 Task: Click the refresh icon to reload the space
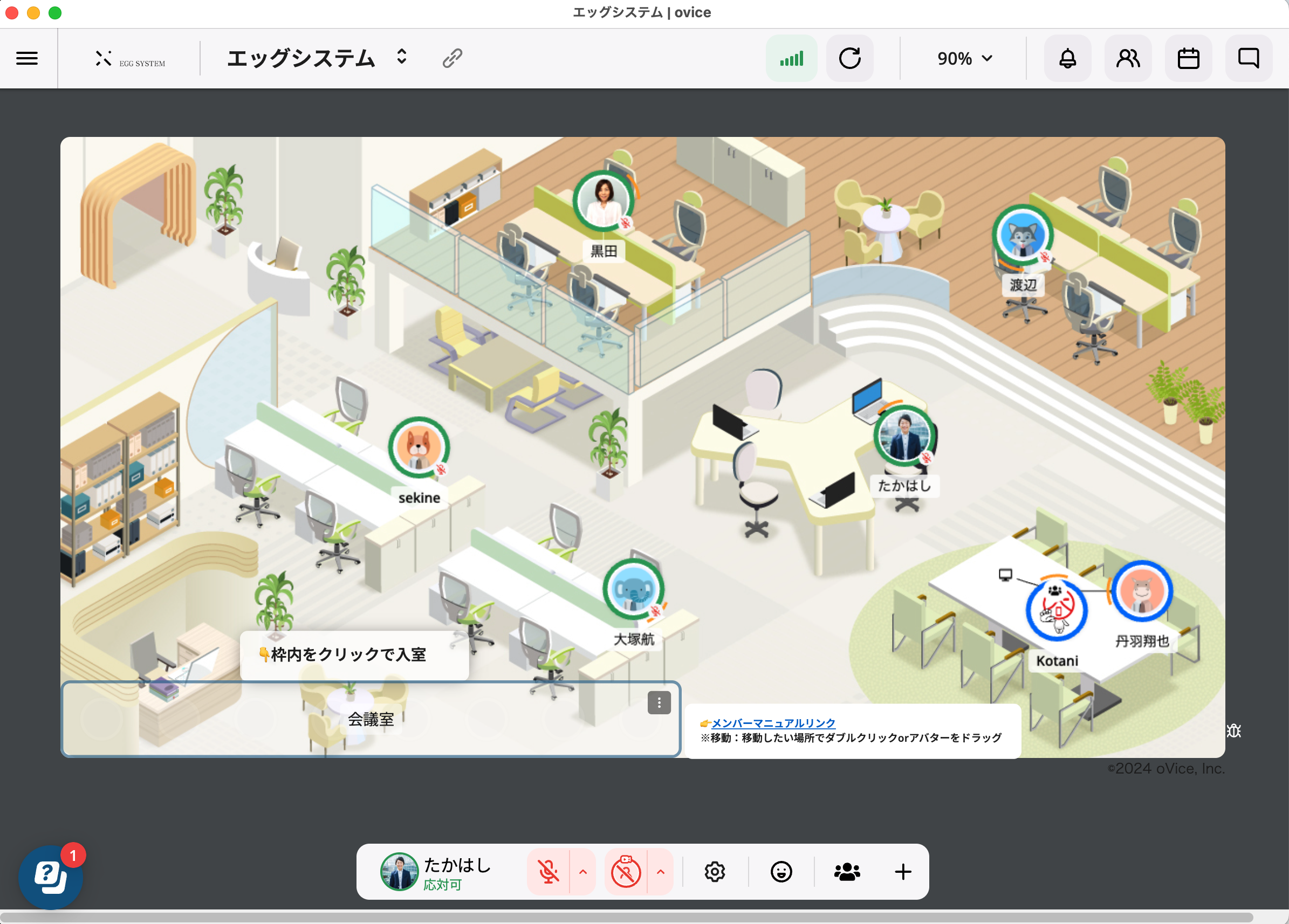(849, 58)
